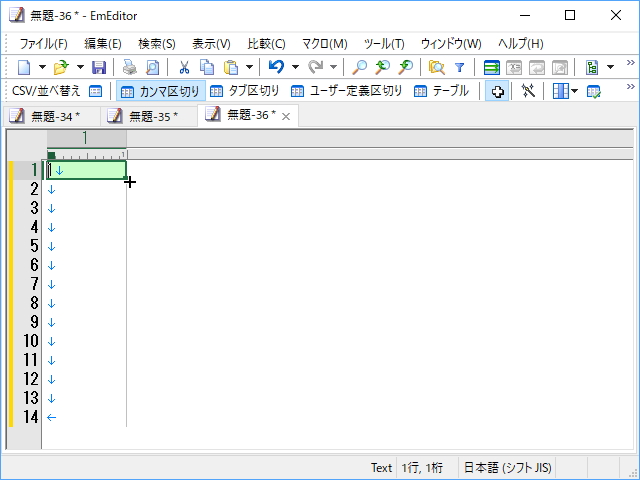Image resolution: width=640 pixels, height=480 pixels.
Task: Click the column operations grid icon
Action: [x=560, y=91]
